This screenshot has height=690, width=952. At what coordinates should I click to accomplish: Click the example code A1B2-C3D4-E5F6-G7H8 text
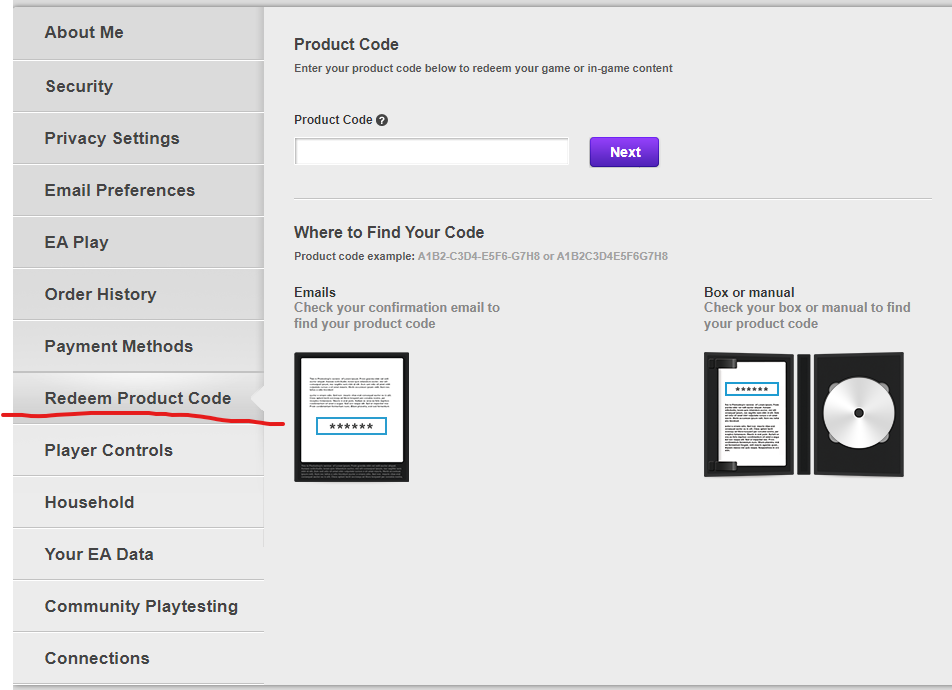pyautogui.click(x=478, y=256)
